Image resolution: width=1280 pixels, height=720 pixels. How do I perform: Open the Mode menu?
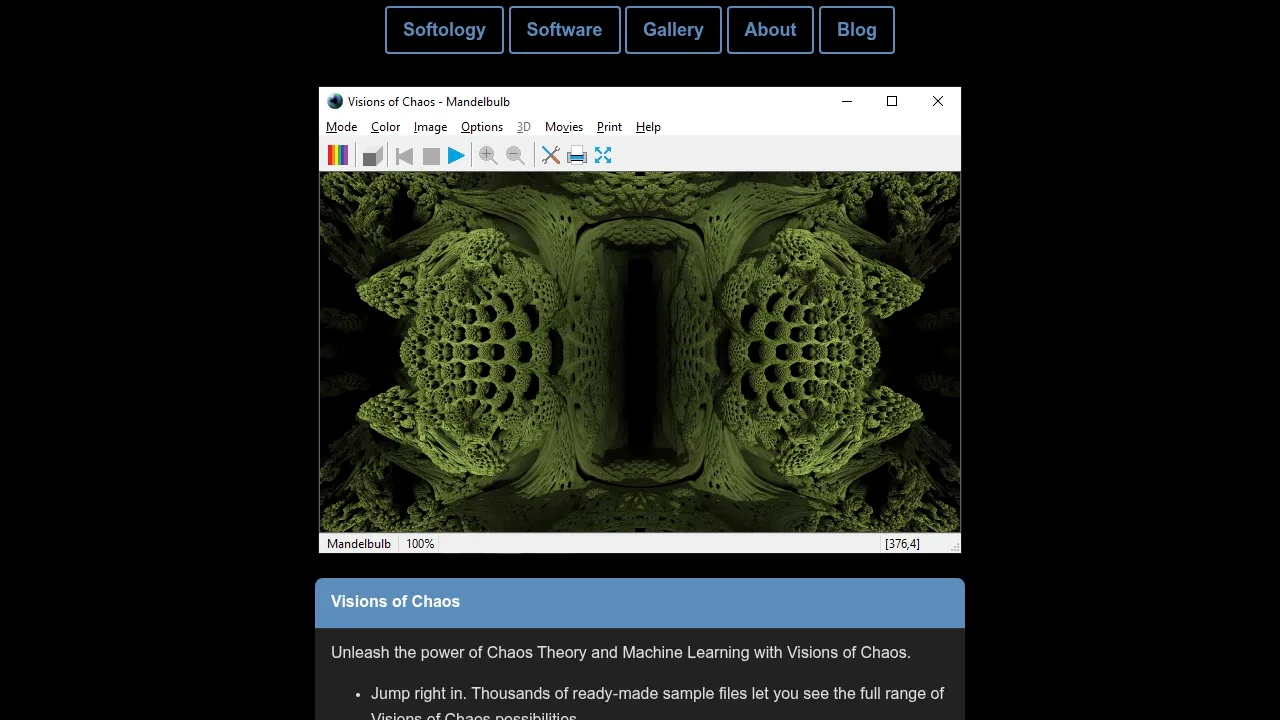341,127
